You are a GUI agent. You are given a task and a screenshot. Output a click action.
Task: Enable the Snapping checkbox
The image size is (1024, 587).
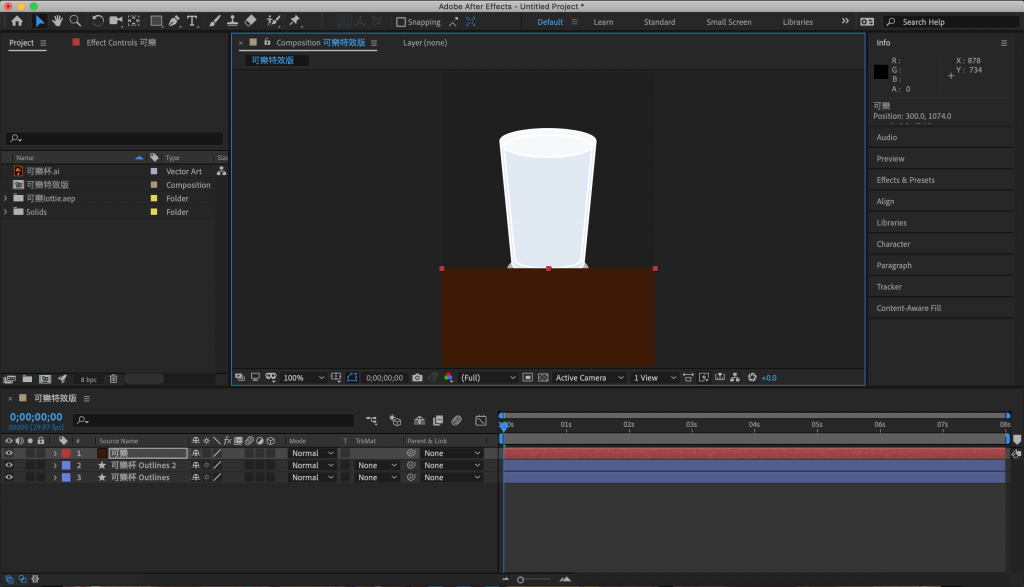[401, 22]
